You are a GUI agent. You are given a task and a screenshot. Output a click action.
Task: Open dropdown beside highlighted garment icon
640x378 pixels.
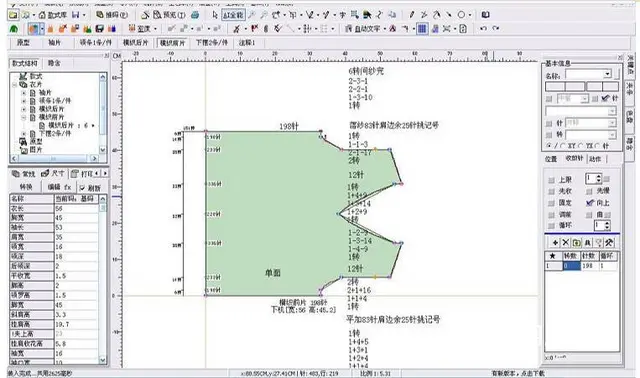(42, 29)
